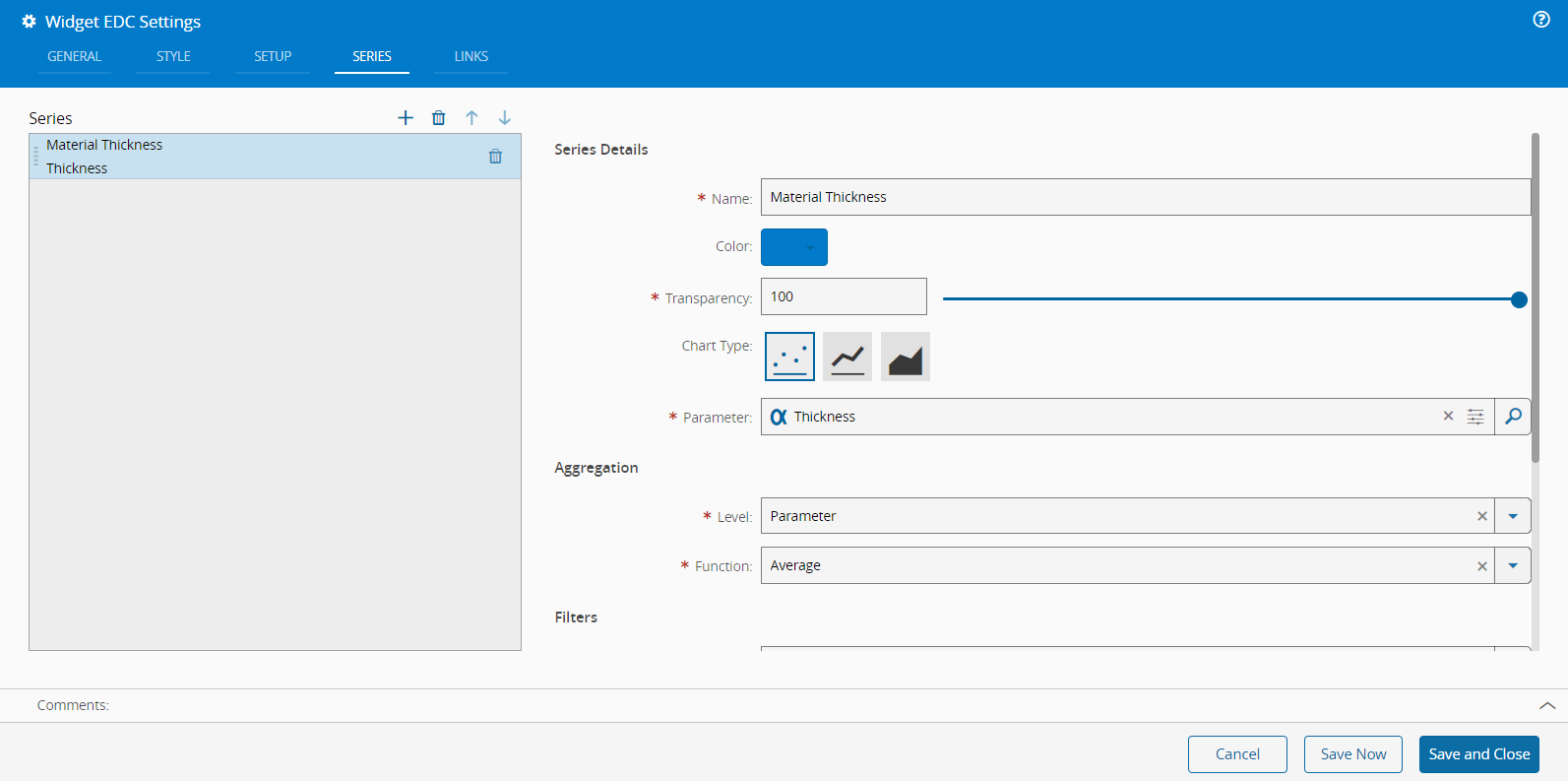Expand the Level dropdown
Screen dimensions: 1568x781
[1513, 516]
